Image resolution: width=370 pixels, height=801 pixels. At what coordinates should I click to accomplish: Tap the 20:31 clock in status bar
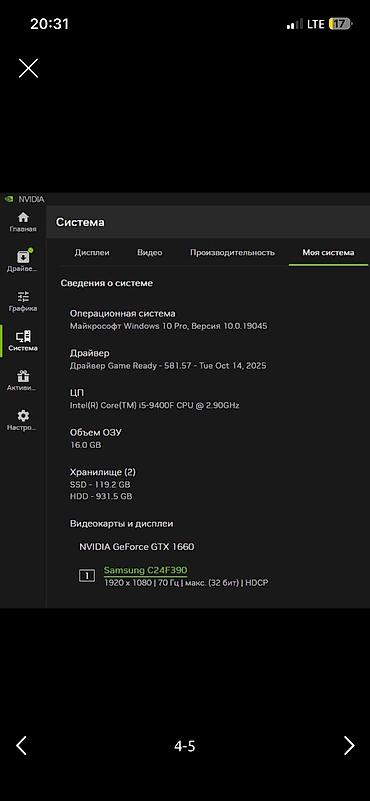point(49,24)
